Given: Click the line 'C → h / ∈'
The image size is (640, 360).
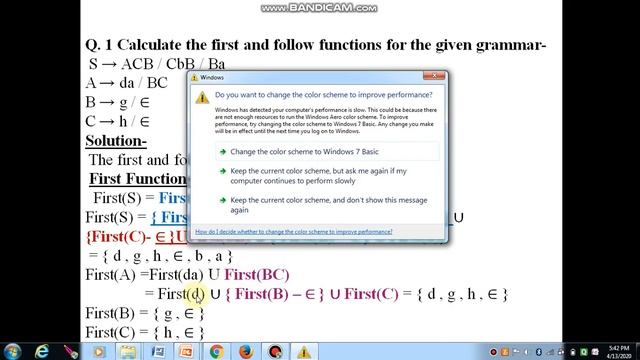Looking at the screenshot, I should pyautogui.click(x=118, y=121).
